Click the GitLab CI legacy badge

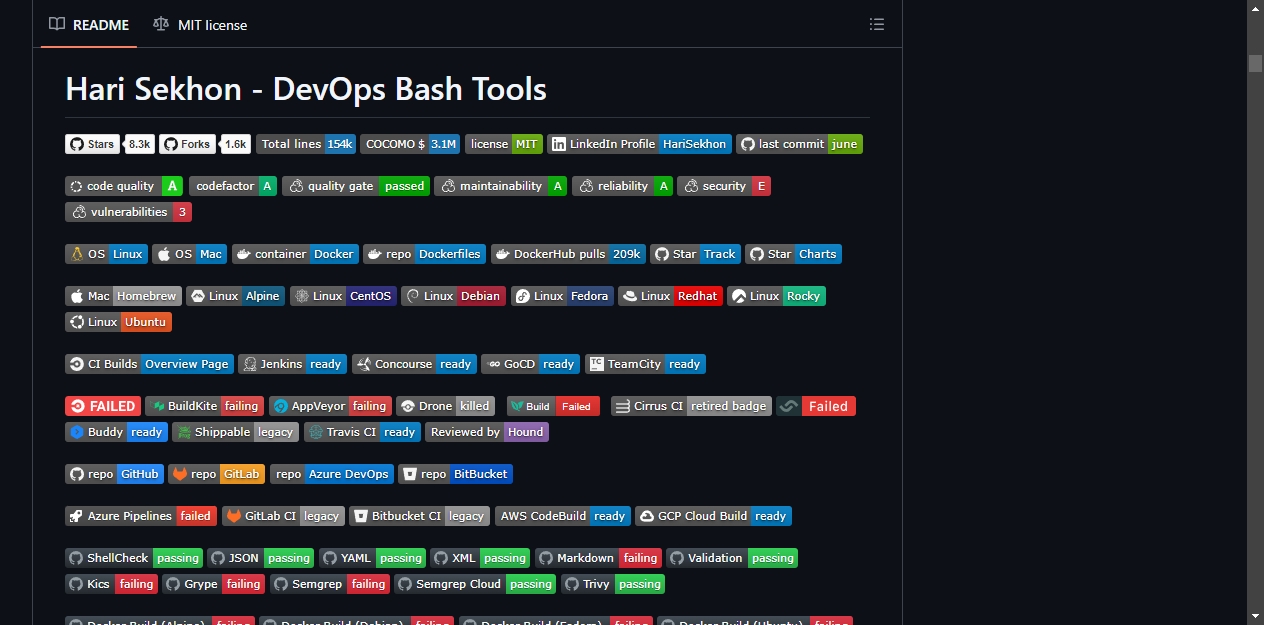pos(283,516)
